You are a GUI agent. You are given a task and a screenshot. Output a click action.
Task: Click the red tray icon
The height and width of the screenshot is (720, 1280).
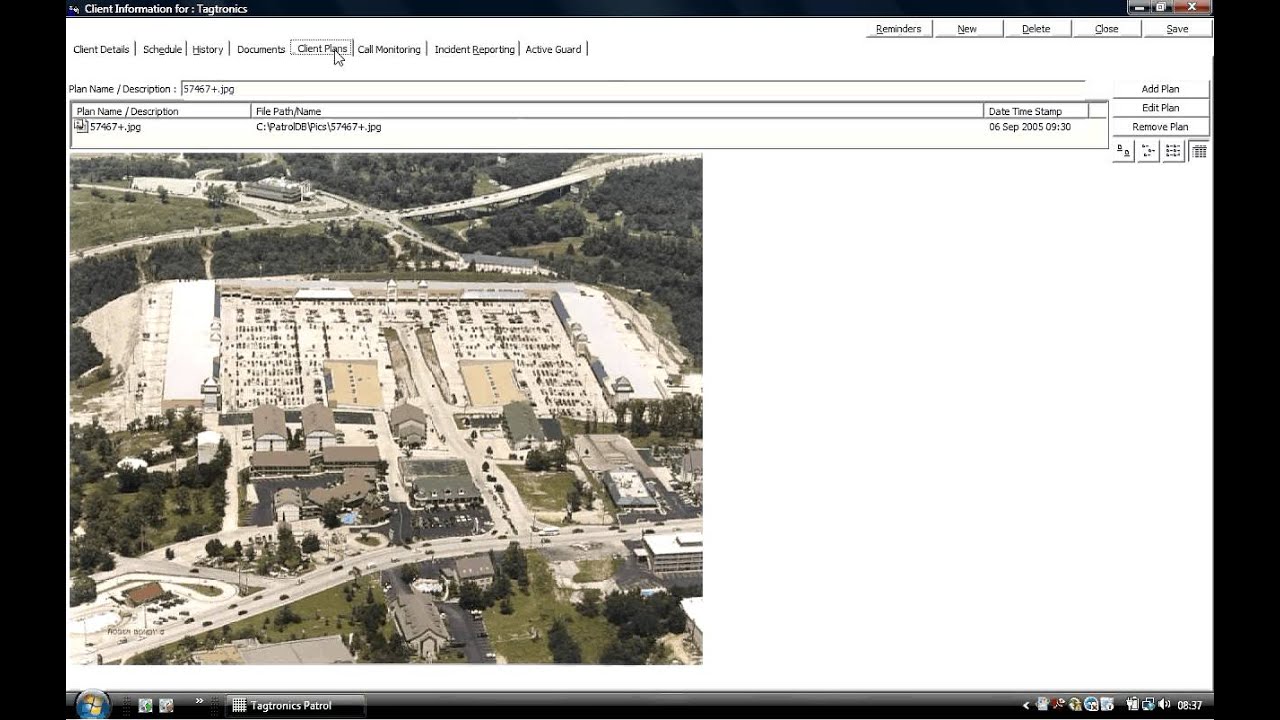pyautogui.click(x=1059, y=705)
